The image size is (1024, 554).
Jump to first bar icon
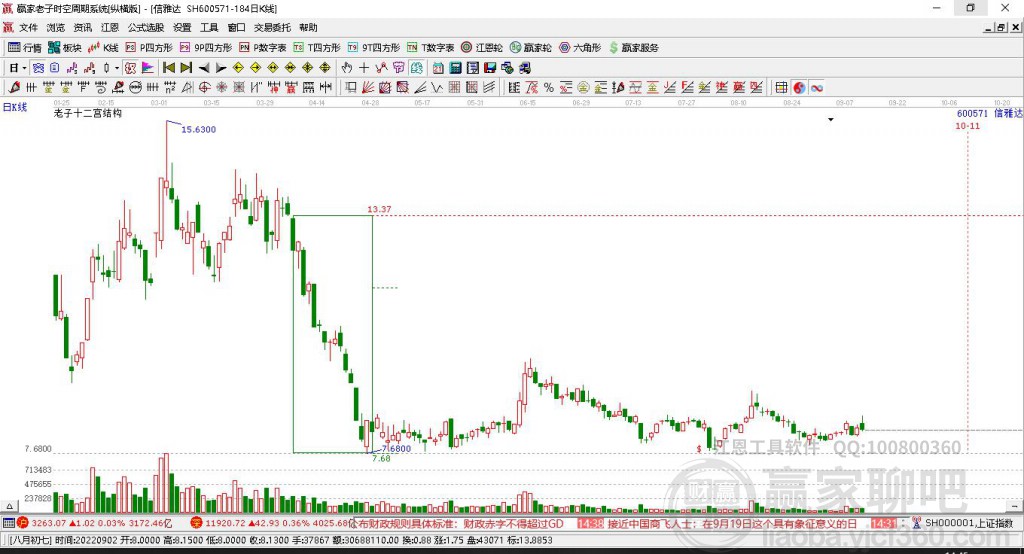coord(168,68)
